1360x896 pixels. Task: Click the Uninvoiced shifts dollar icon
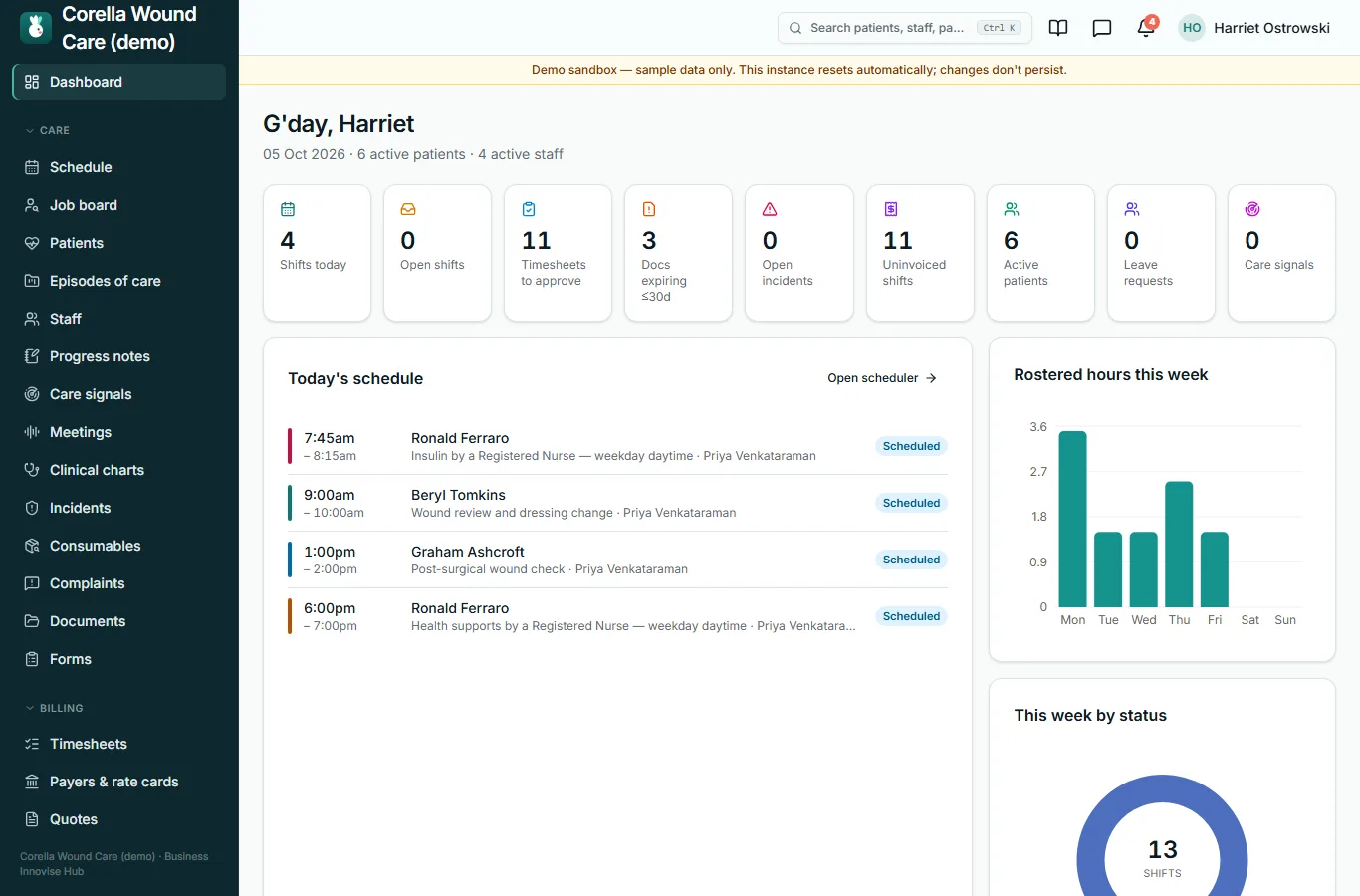[891, 209]
